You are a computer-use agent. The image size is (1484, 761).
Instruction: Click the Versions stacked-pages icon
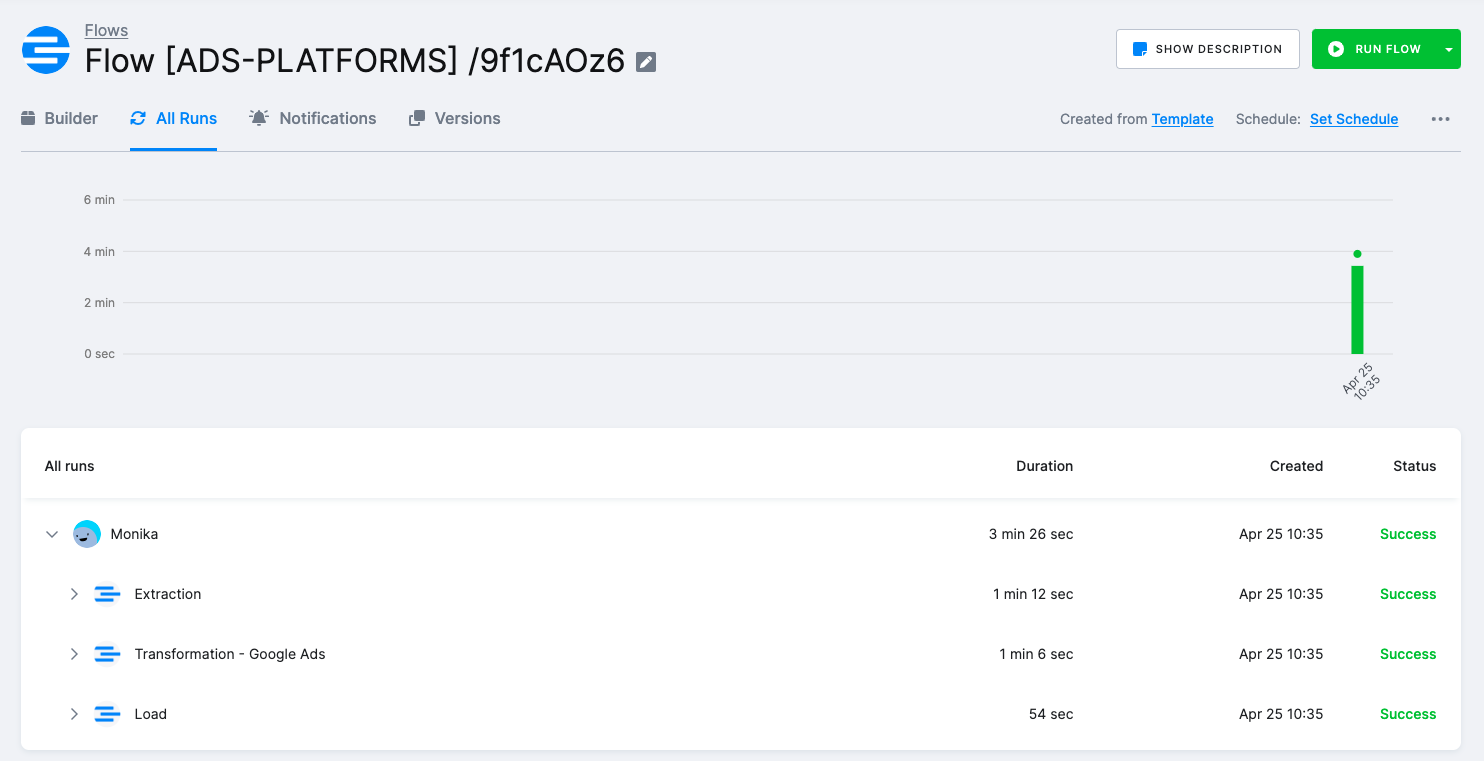416,117
